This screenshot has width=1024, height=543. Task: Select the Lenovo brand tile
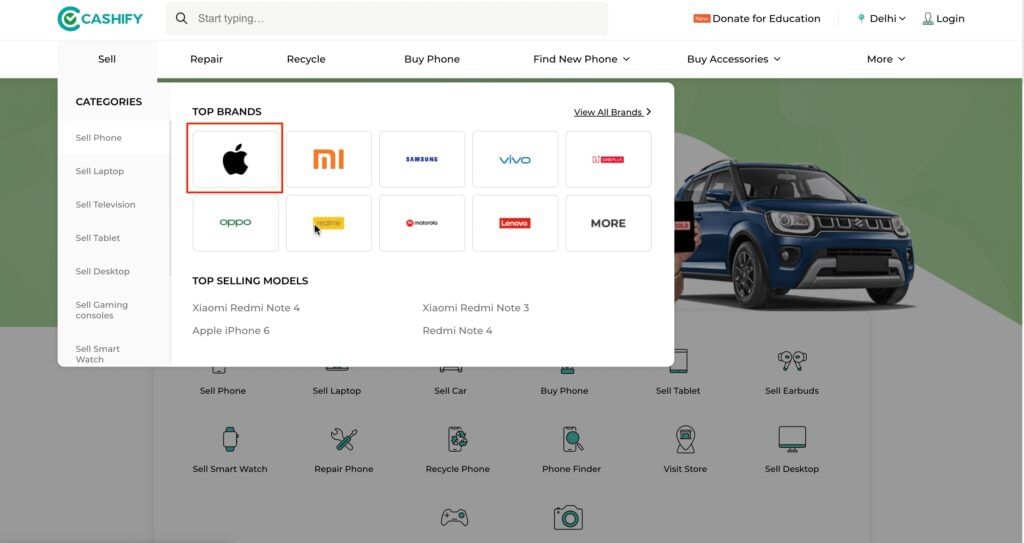pyautogui.click(x=515, y=223)
